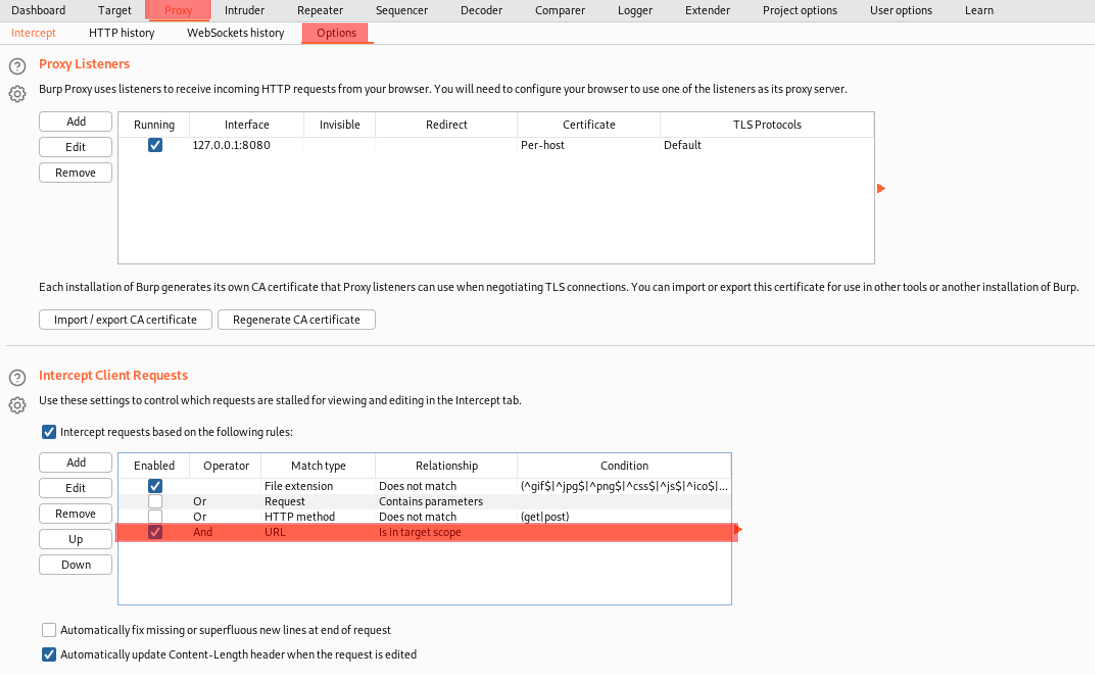Switch to the Target tab
1095x675 pixels.
tap(115, 10)
